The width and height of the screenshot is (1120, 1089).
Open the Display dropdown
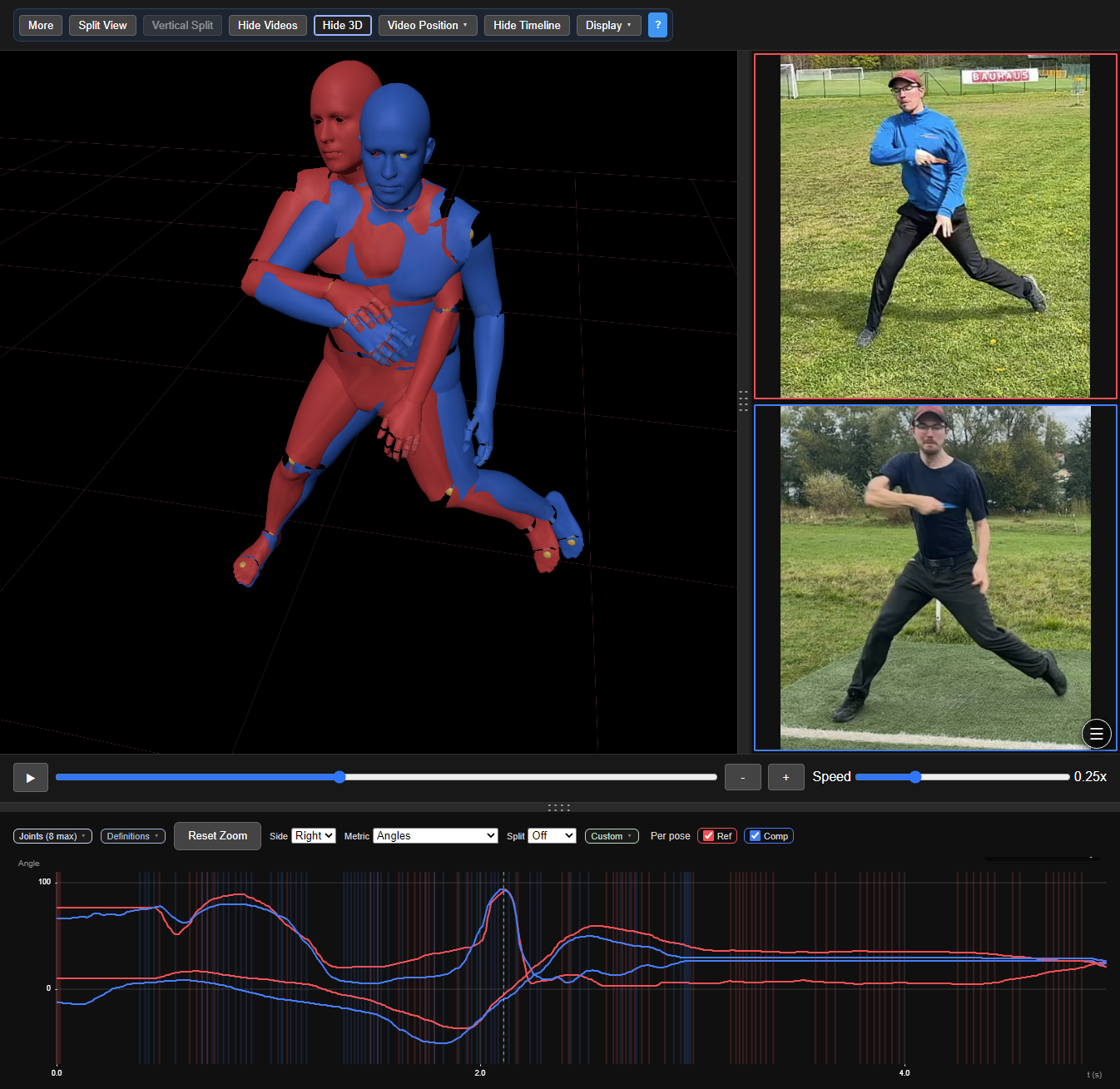click(608, 25)
